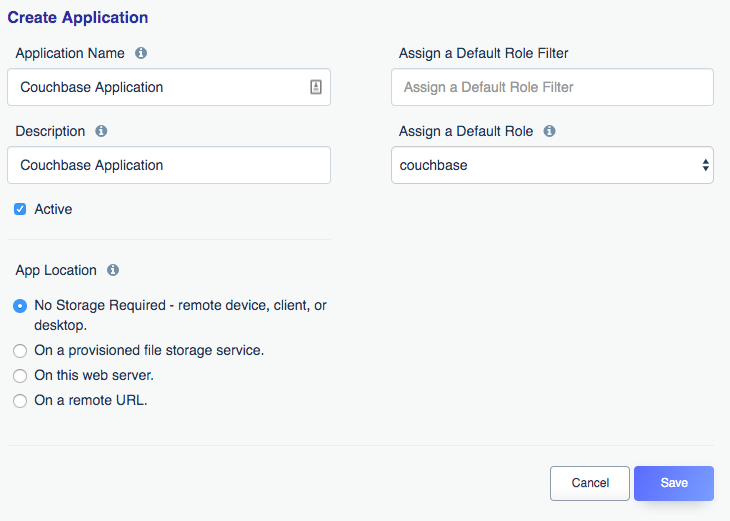Click the Description label text
The width and height of the screenshot is (730, 521).
coord(50,132)
